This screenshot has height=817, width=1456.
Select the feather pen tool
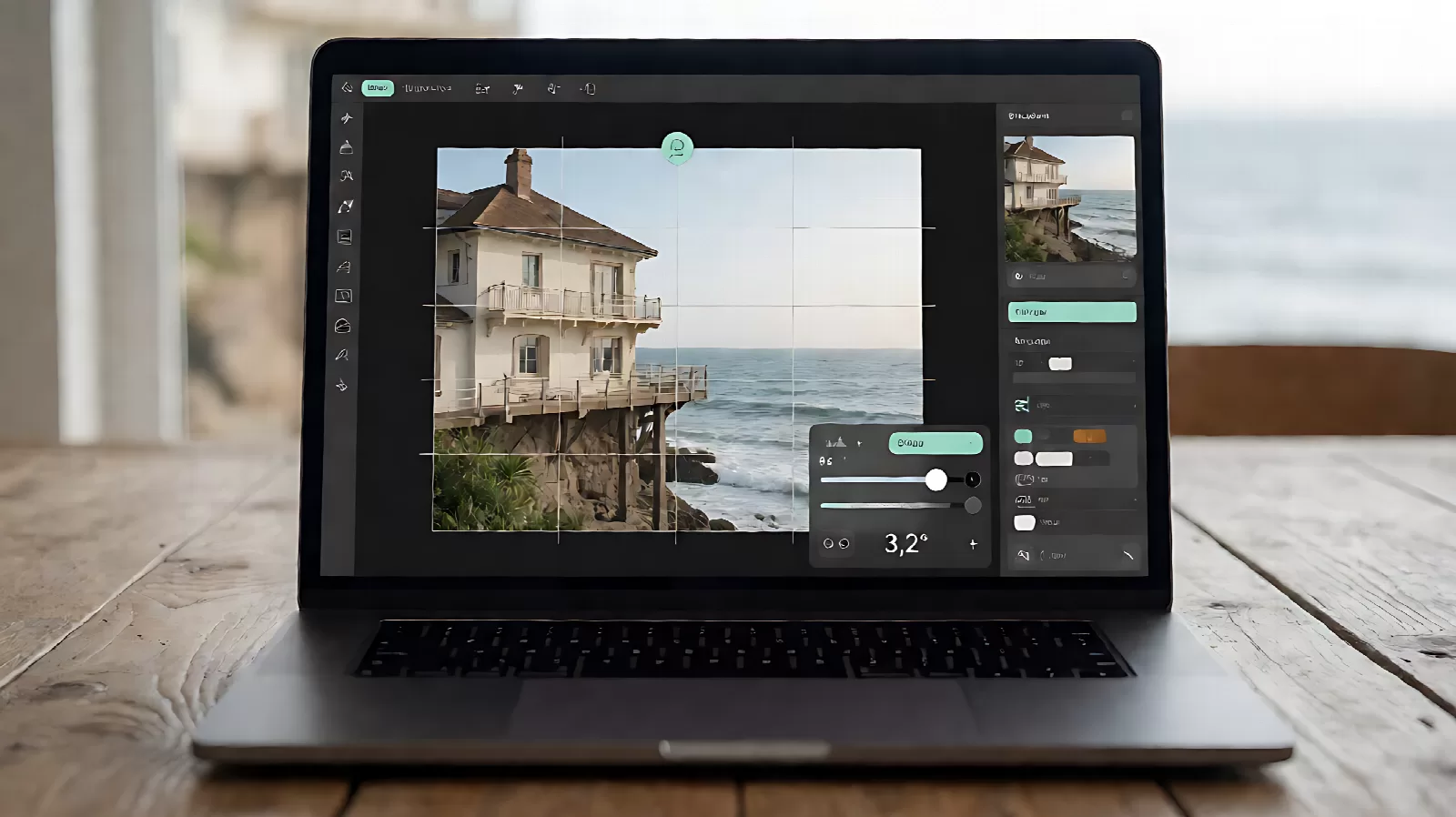(x=342, y=355)
